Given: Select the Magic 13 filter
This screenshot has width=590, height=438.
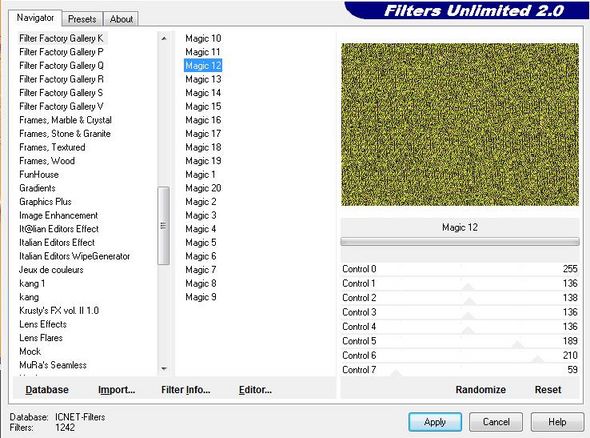Looking at the screenshot, I should pos(203,79).
